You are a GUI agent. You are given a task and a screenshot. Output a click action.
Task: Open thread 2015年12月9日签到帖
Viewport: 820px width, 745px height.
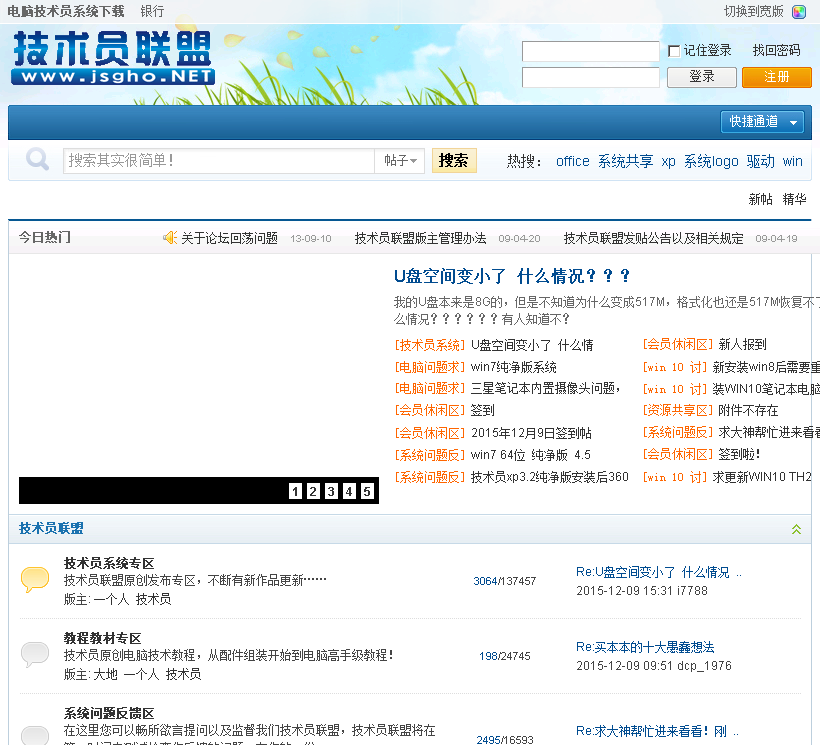coord(531,433)
